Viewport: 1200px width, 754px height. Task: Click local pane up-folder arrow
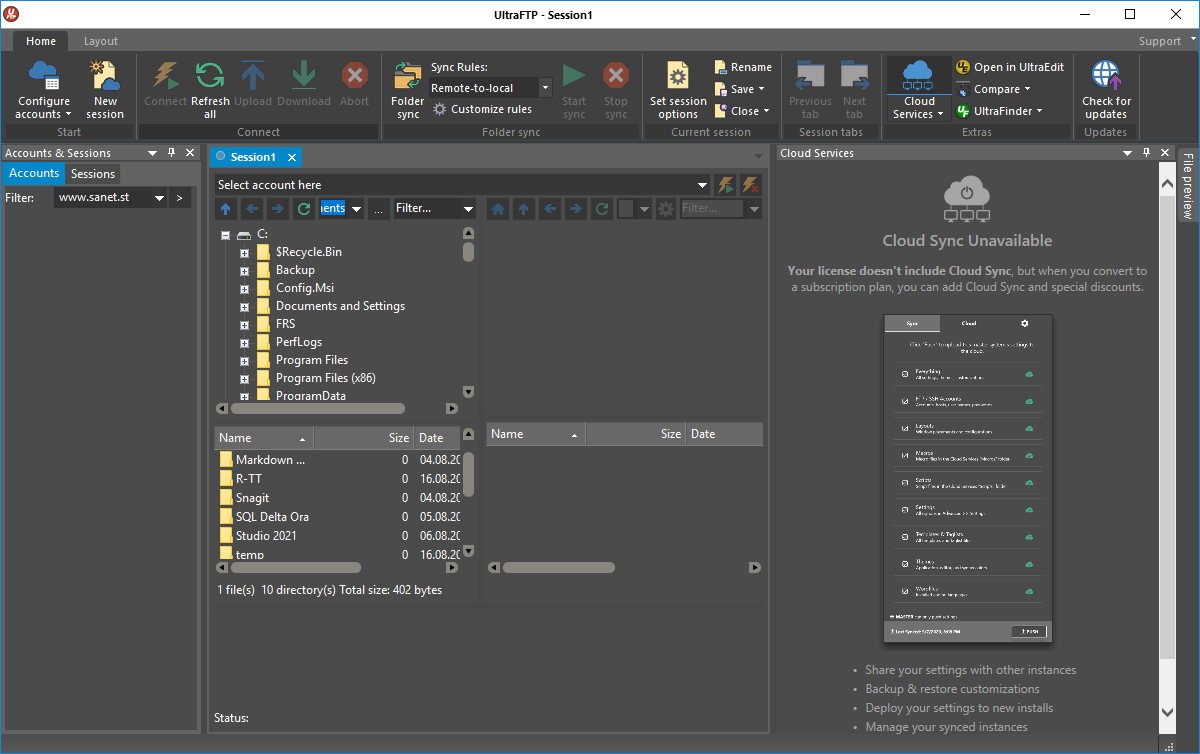[226, 208]
